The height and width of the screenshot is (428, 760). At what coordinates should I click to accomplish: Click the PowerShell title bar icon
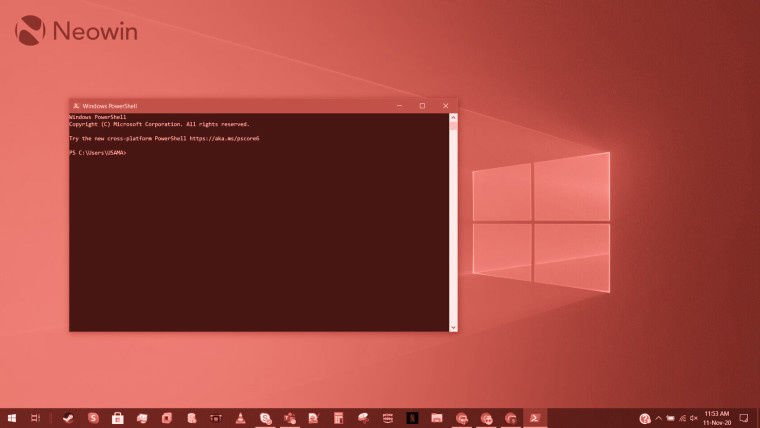pos(75,105)
